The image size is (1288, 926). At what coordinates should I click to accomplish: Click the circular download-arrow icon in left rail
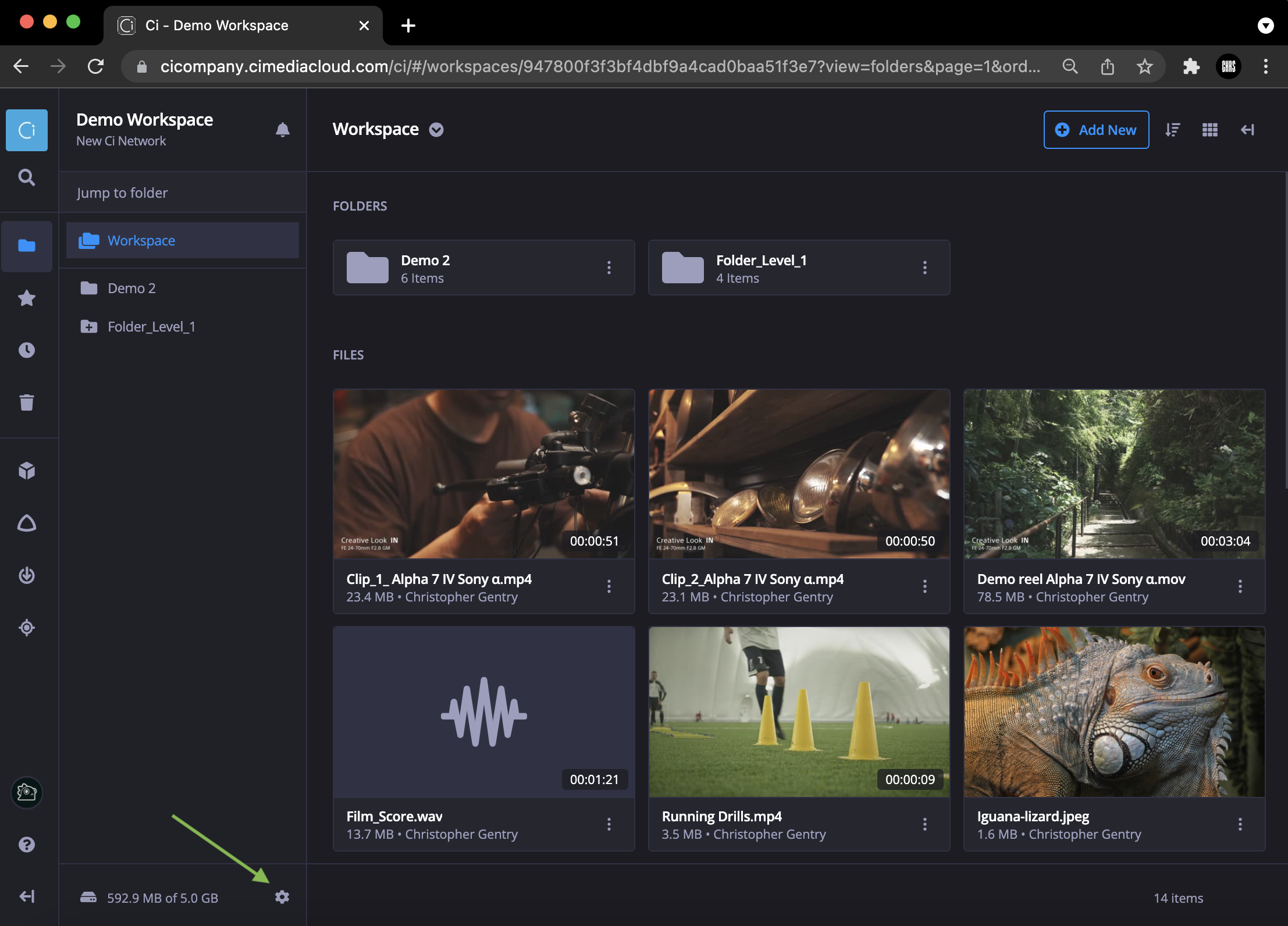click(x=27, y=575)
